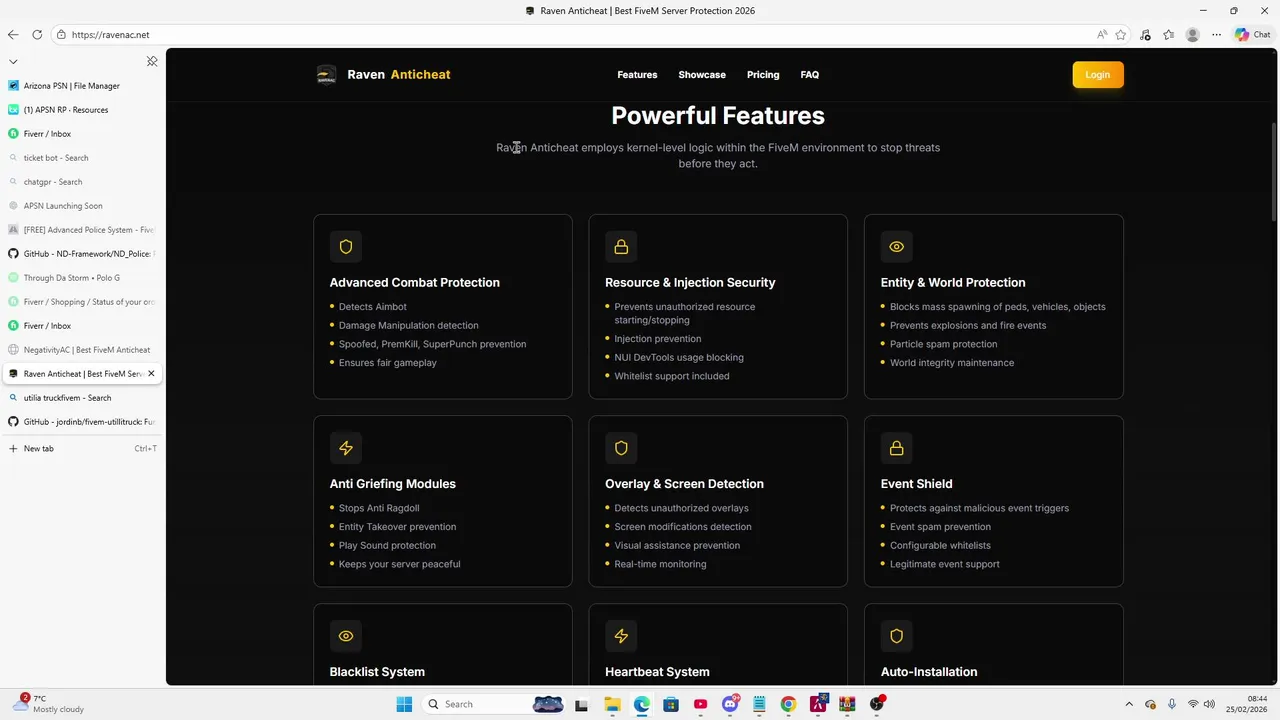Click the lock icon on Resource & Injection Security

(621, 247)
